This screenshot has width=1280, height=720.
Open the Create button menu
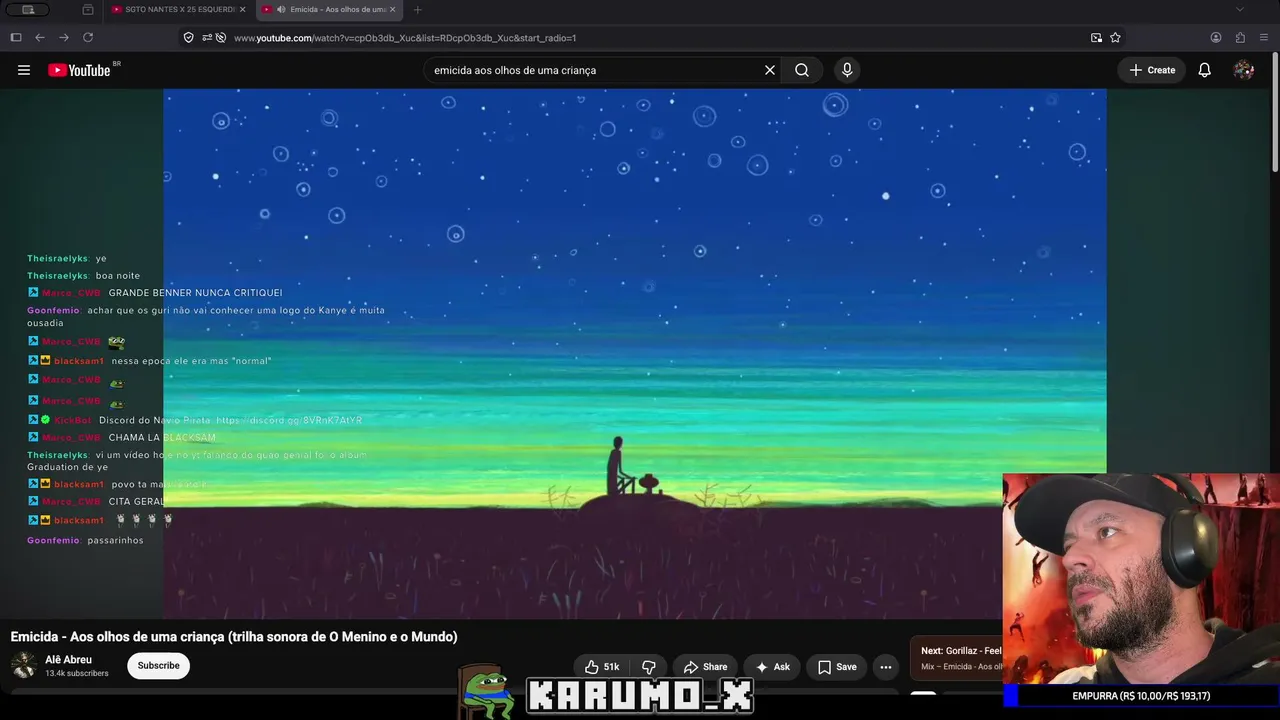pos(1152,70)
